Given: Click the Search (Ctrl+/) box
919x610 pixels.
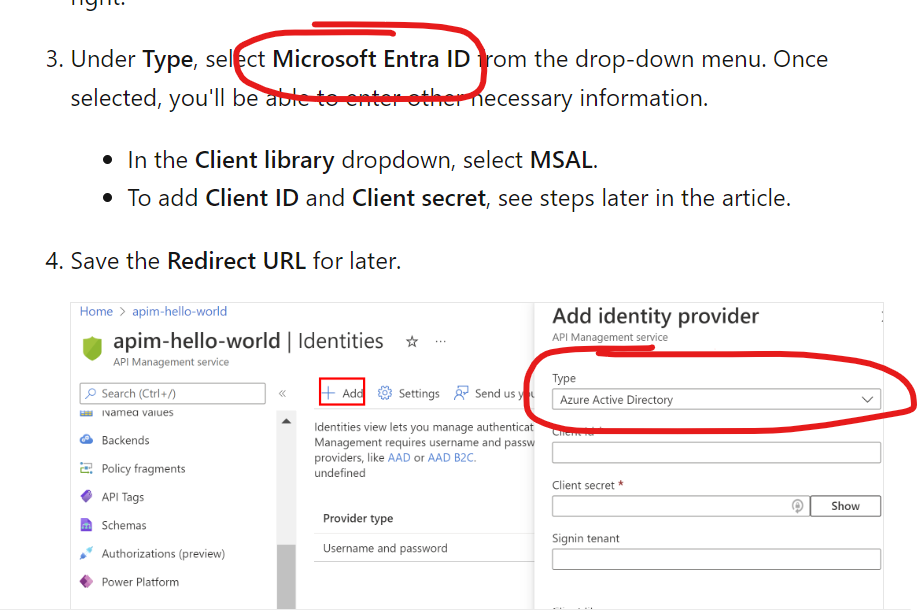Looking at the screenshot, I should (x=172, y=393).
